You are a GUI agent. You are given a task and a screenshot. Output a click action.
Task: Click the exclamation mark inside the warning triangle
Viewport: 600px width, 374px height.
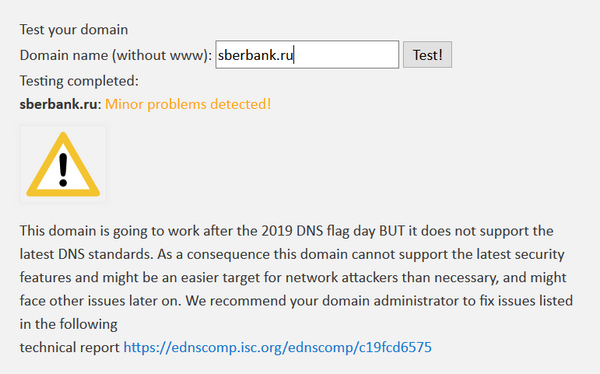pos(63,170)
